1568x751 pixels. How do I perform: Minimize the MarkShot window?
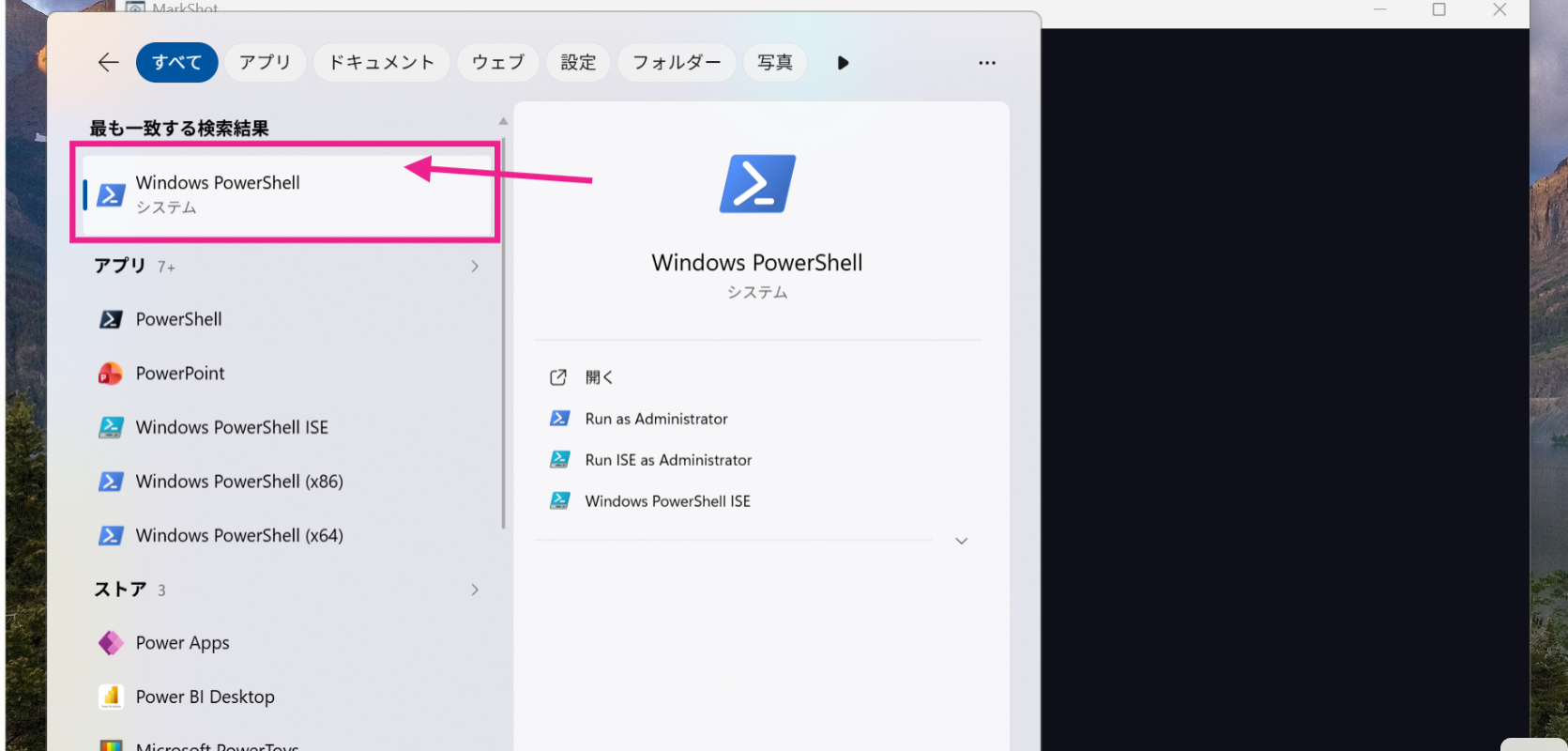1379,9
